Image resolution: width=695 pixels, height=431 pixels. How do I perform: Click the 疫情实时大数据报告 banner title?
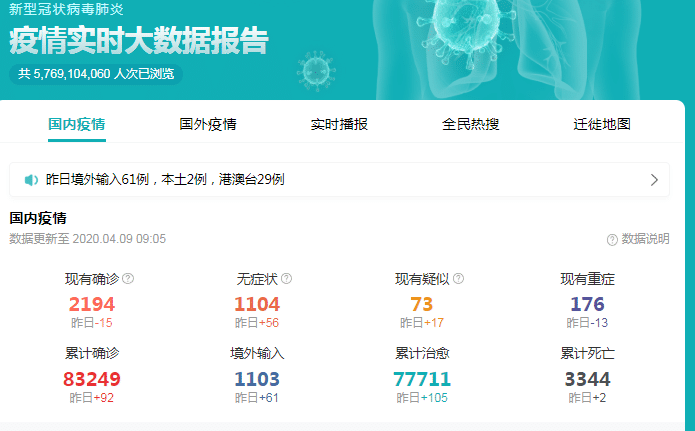tap(139, 42)
